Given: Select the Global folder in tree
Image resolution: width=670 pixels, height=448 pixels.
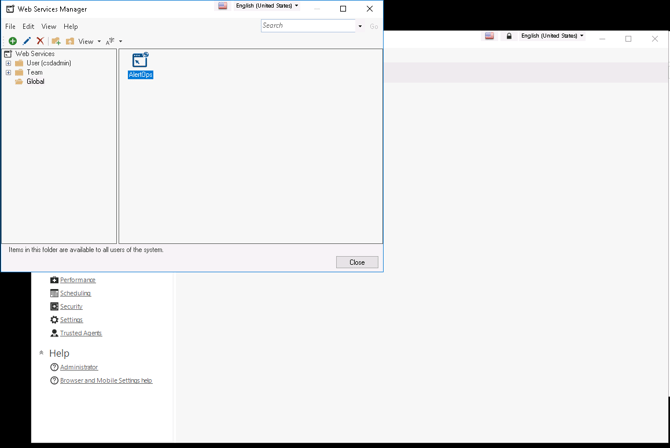Looking at the screenshot, I should pyautogui.click(x=35, y=82).
